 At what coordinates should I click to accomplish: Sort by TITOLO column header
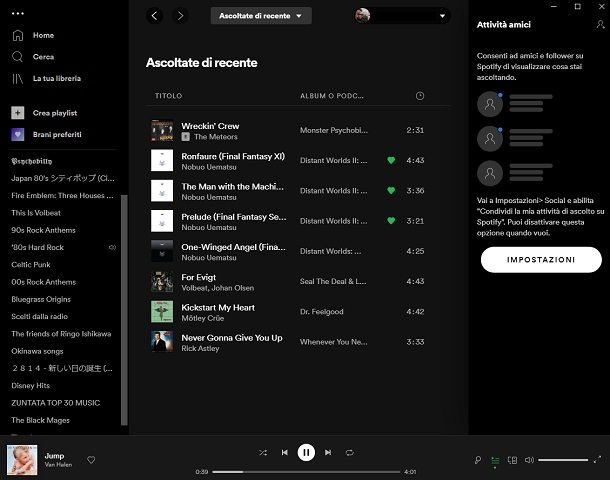168,96
